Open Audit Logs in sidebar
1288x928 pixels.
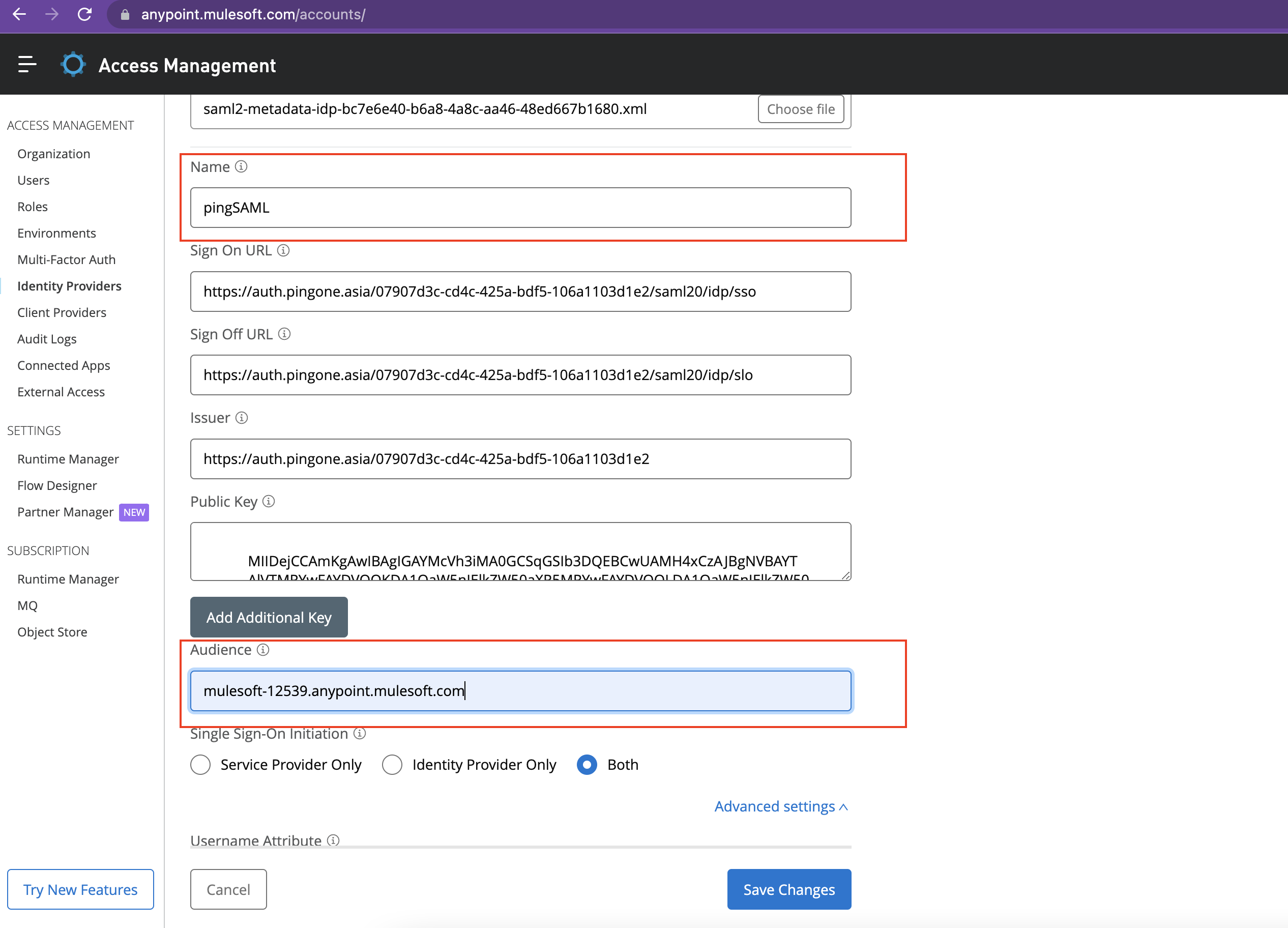(x=47, y=339)
